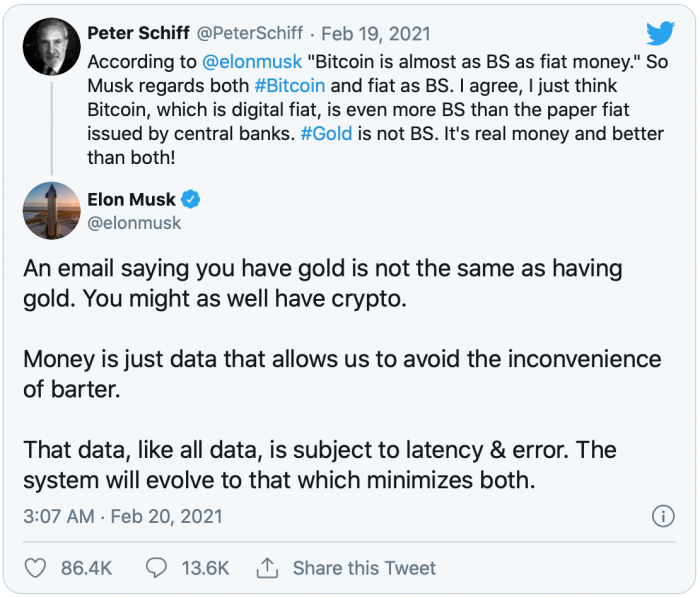
Task: Click Share this Tweet
Action: click(x=364, y=568)
